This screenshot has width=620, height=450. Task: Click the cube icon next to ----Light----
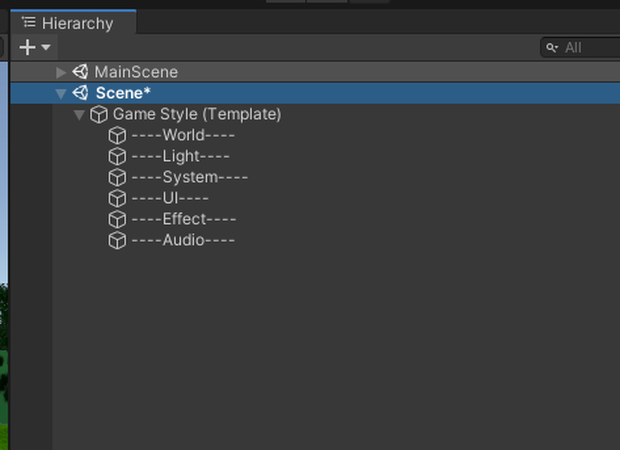tap(117, 156)
